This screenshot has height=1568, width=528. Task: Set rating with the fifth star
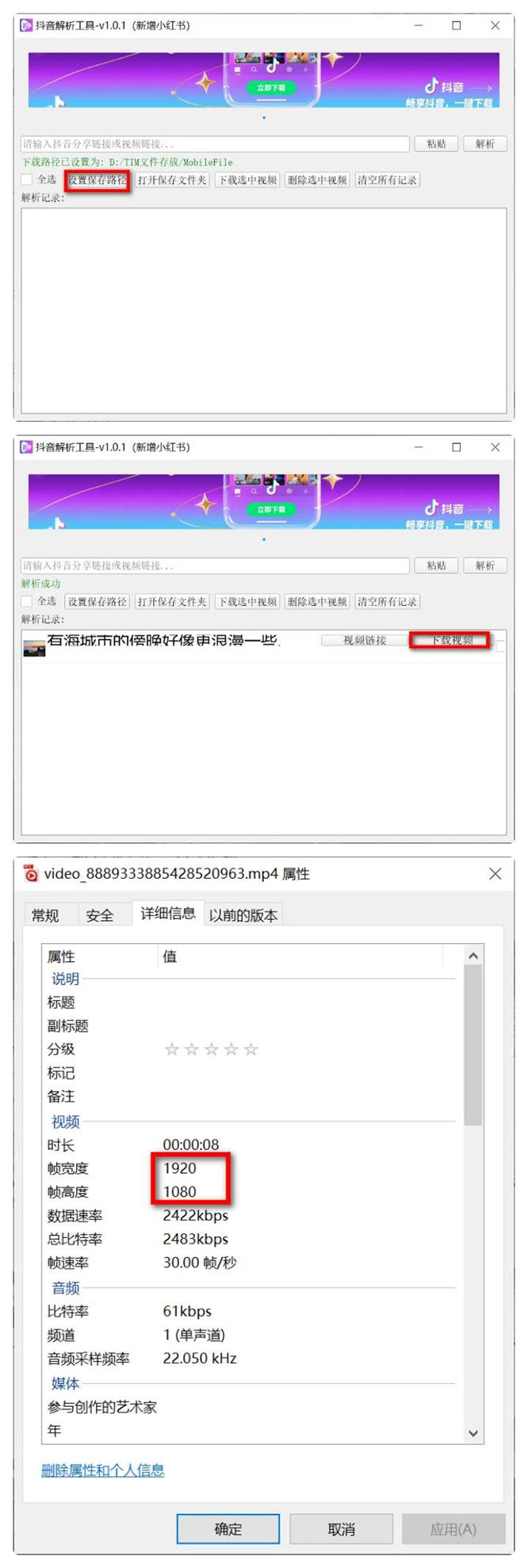click(x=251, y=1049)
